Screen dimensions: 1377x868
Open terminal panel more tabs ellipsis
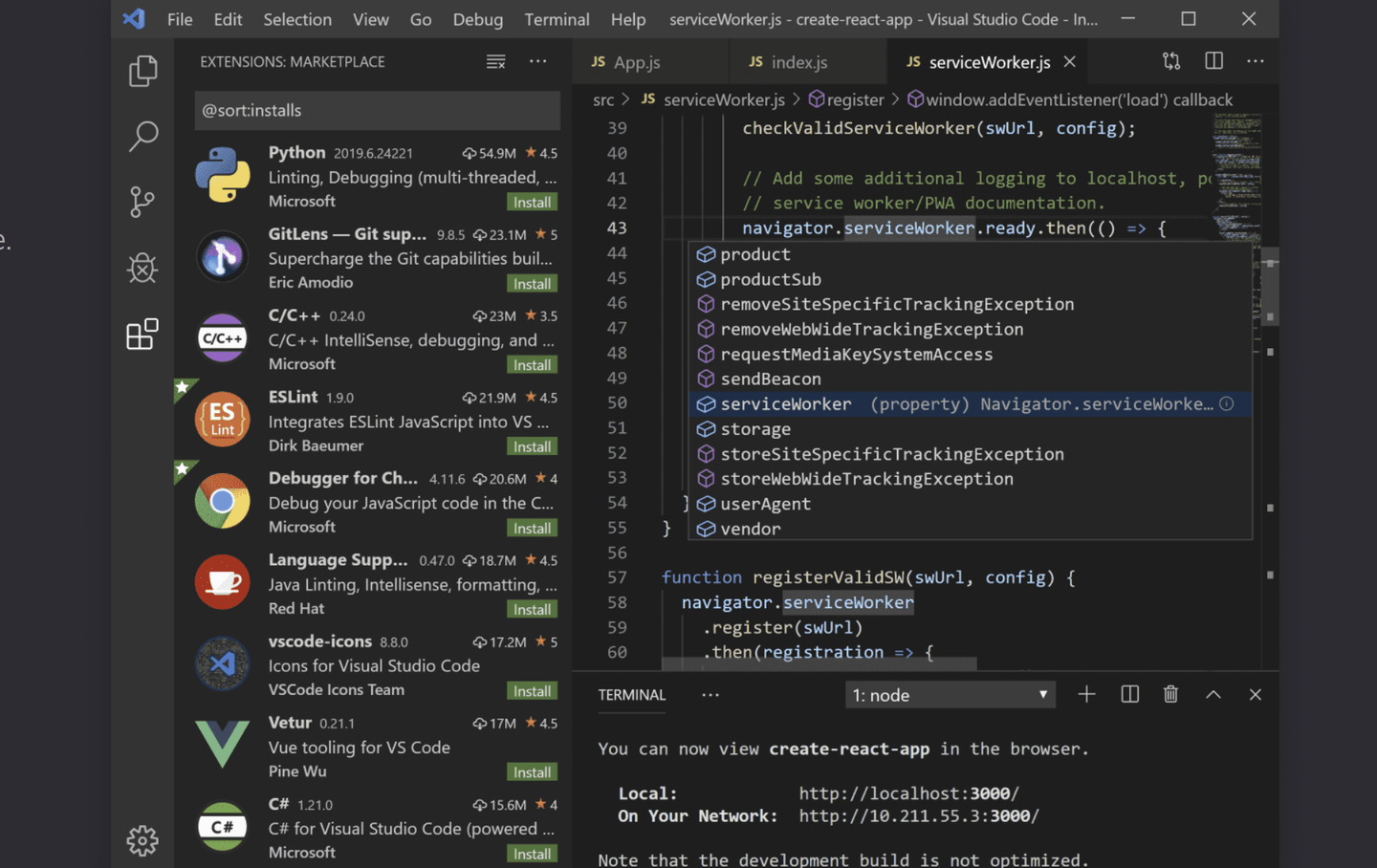click(x=710, y=695)
